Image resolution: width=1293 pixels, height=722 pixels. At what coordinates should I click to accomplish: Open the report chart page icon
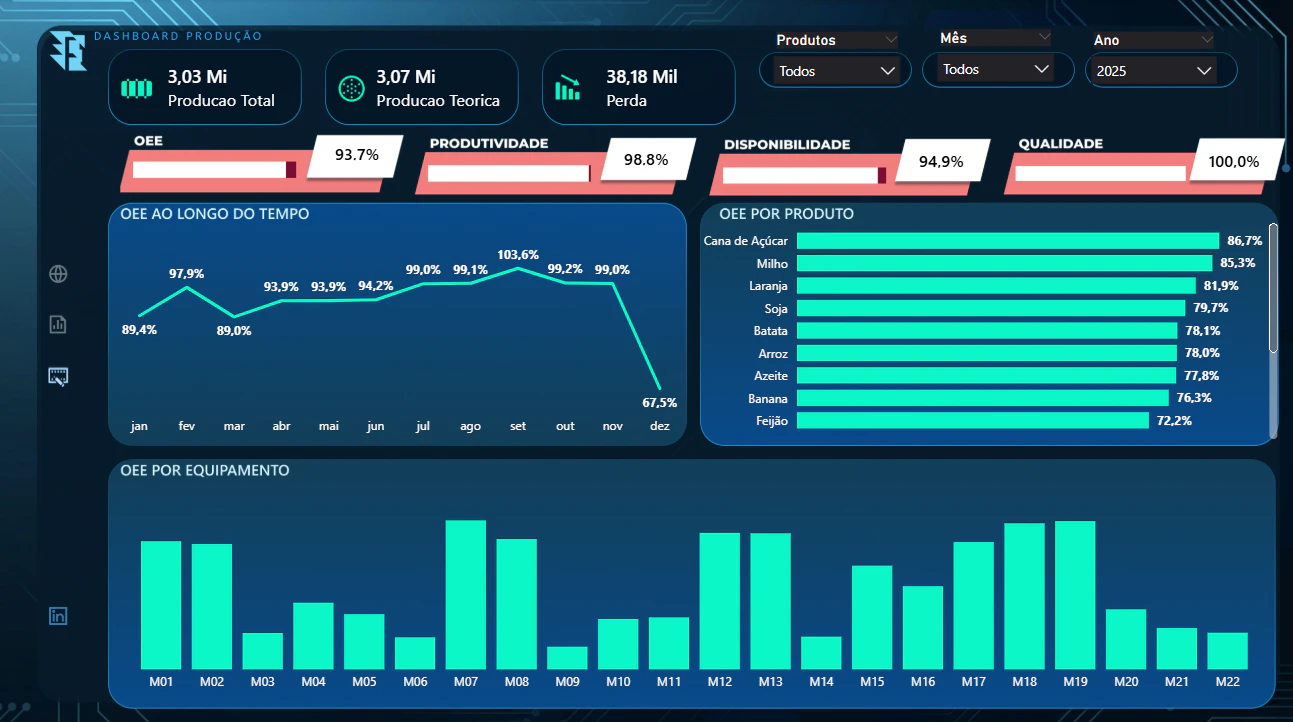click(x=58, y=324)
